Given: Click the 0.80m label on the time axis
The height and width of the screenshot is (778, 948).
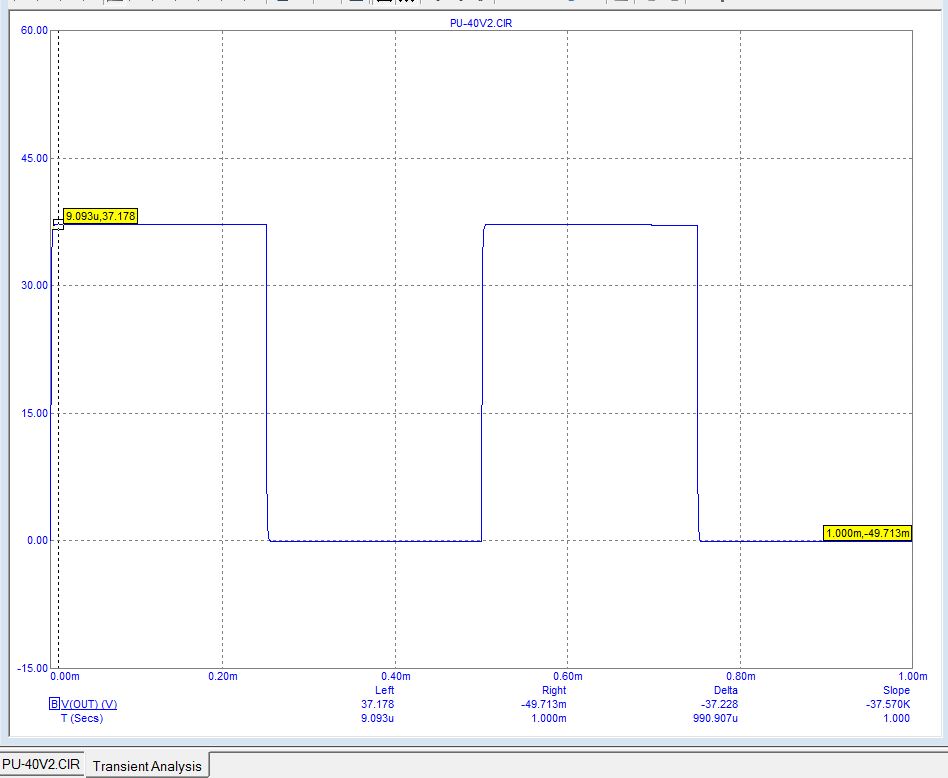Looking at the screenshot, I should [740, 676].
